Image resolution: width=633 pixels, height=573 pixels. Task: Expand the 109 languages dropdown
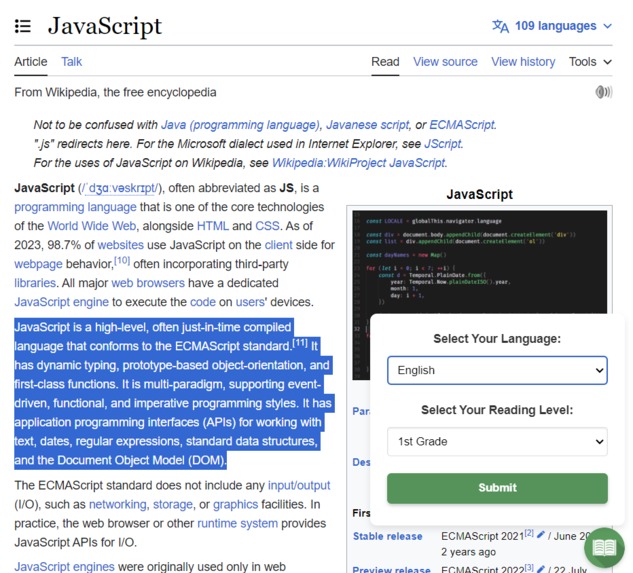coord(552,26)
